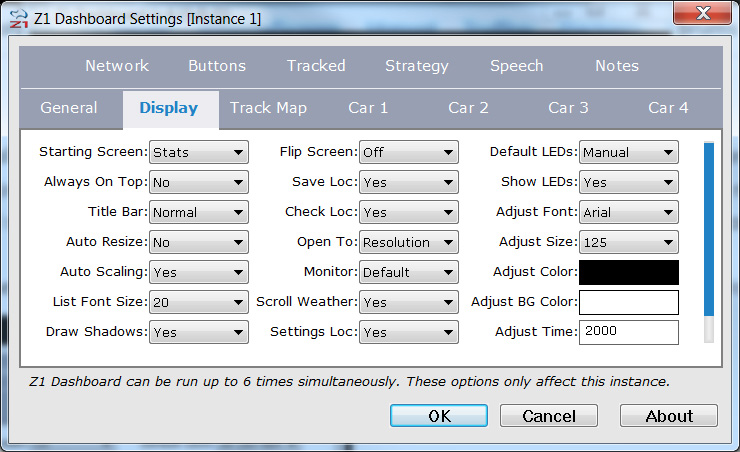Screen dimensions: 740x452
Task: Expand the Open To dropdown
Action: pos(409,242)
